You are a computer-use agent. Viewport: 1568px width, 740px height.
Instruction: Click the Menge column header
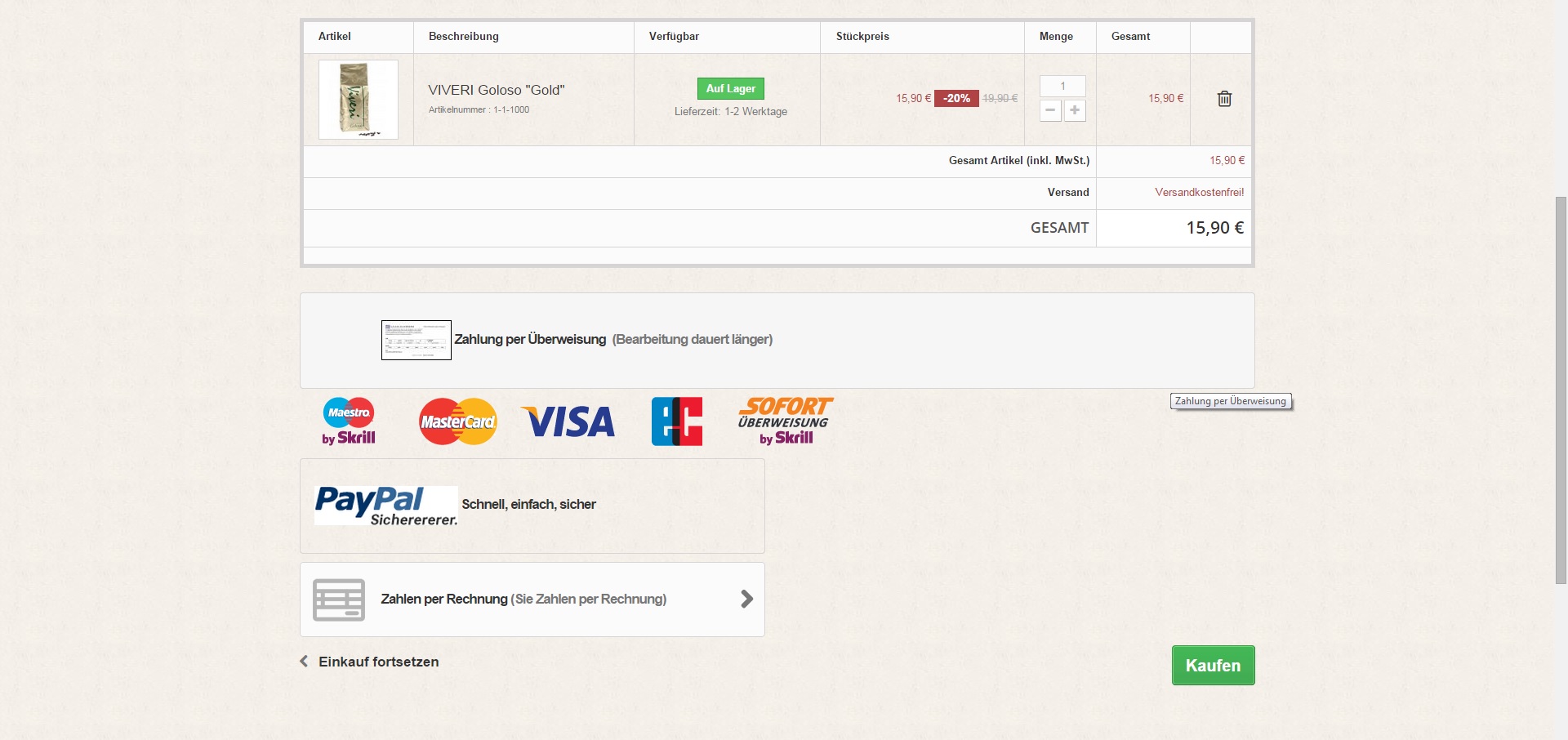coord(1056,36)
